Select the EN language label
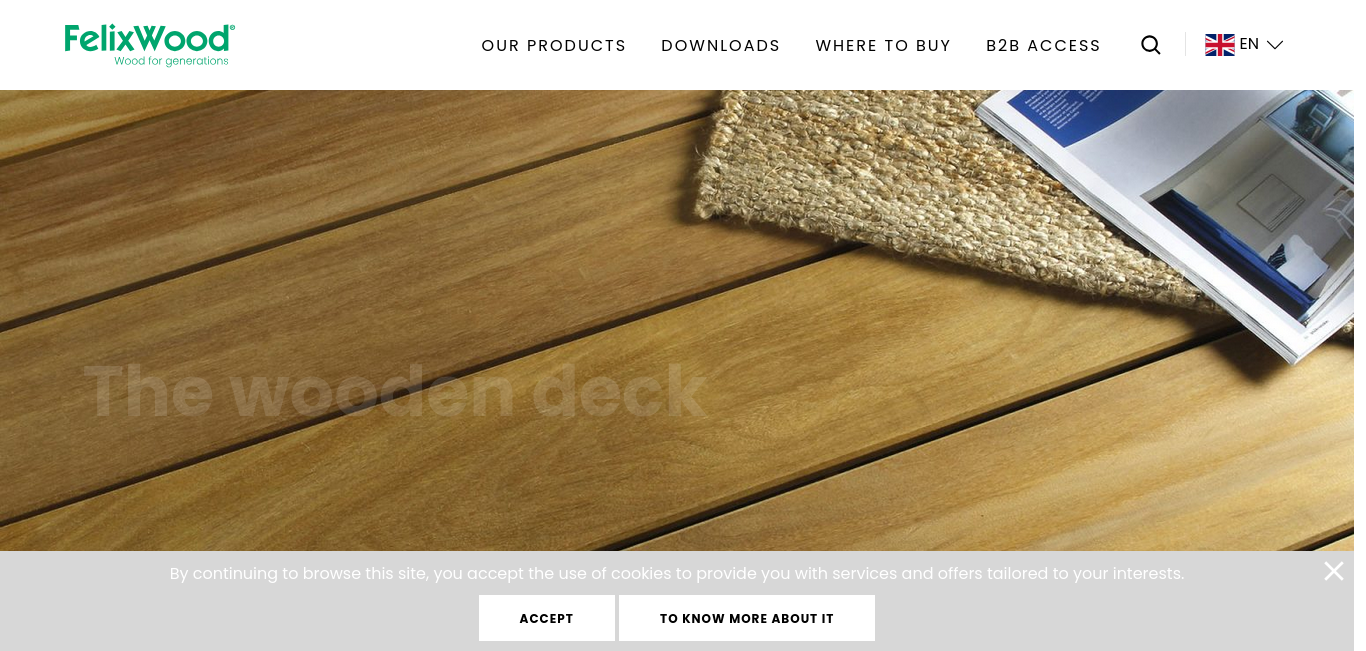Screen dimensions: 1366x651 click(1249, 44)
